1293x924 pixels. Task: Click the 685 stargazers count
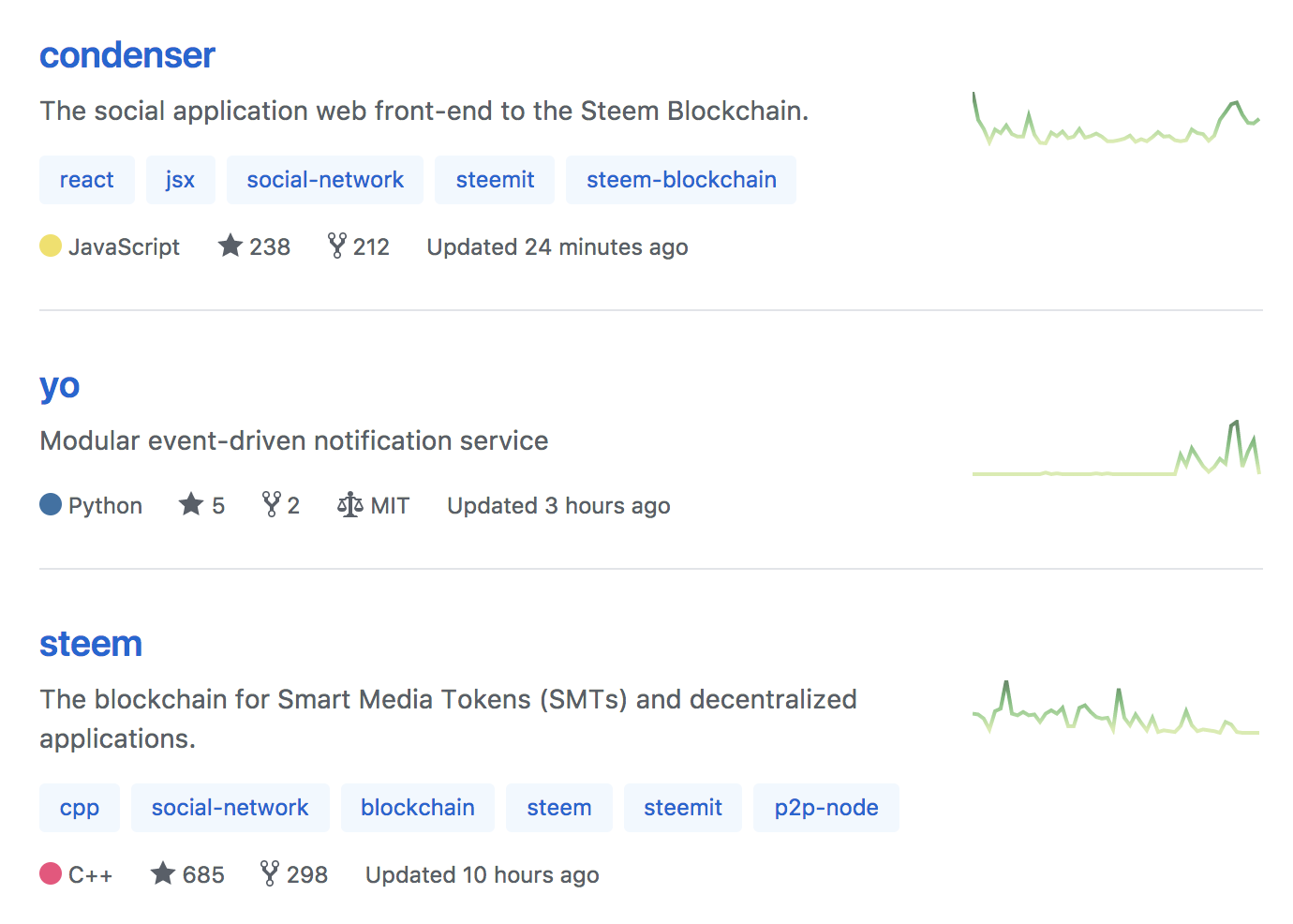[203, 875]
